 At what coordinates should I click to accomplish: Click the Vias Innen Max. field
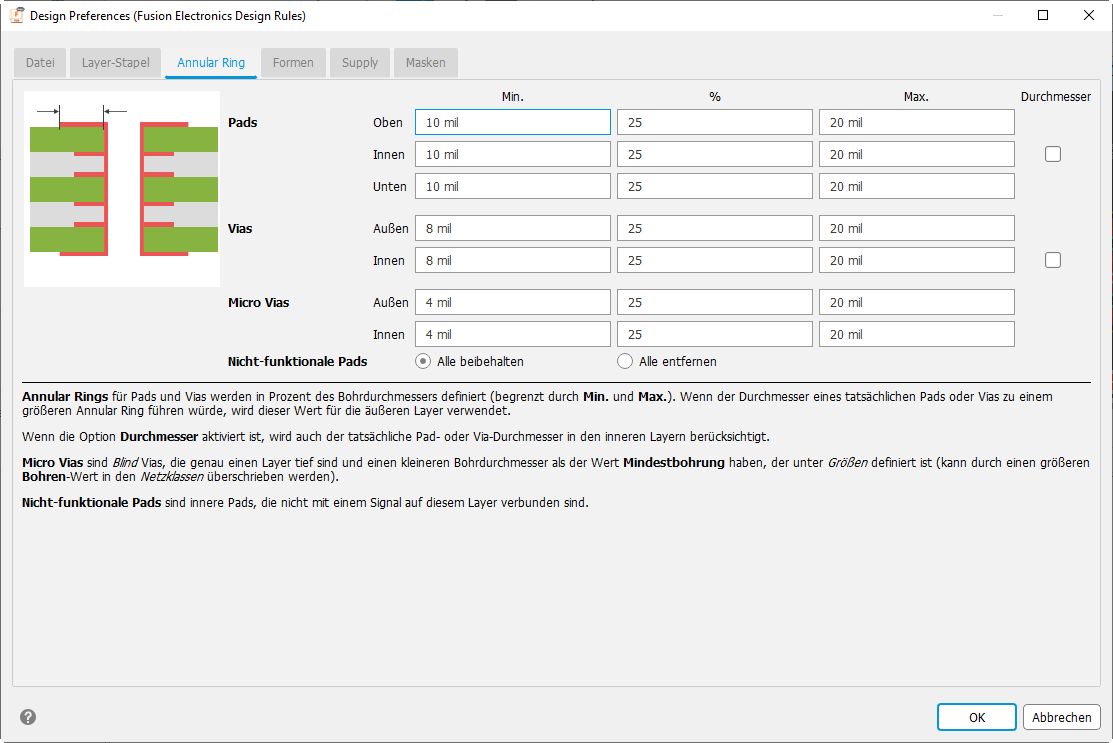(x=916, y=260)
